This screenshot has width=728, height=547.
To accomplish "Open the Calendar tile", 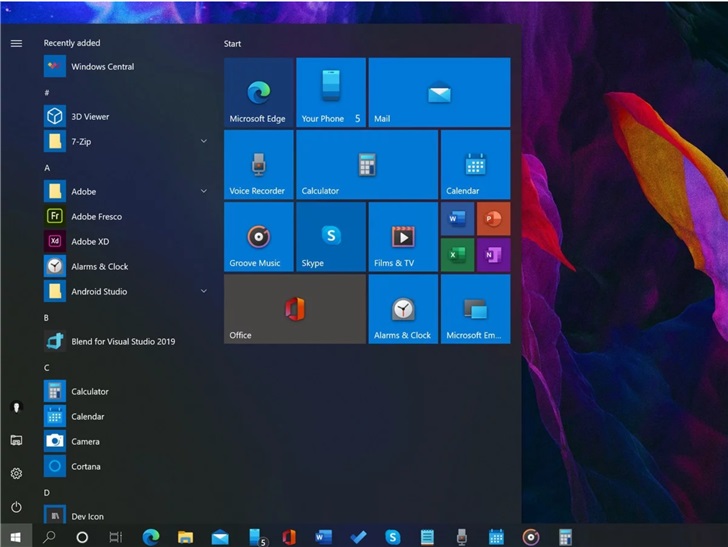I will (x=475, y=165).
